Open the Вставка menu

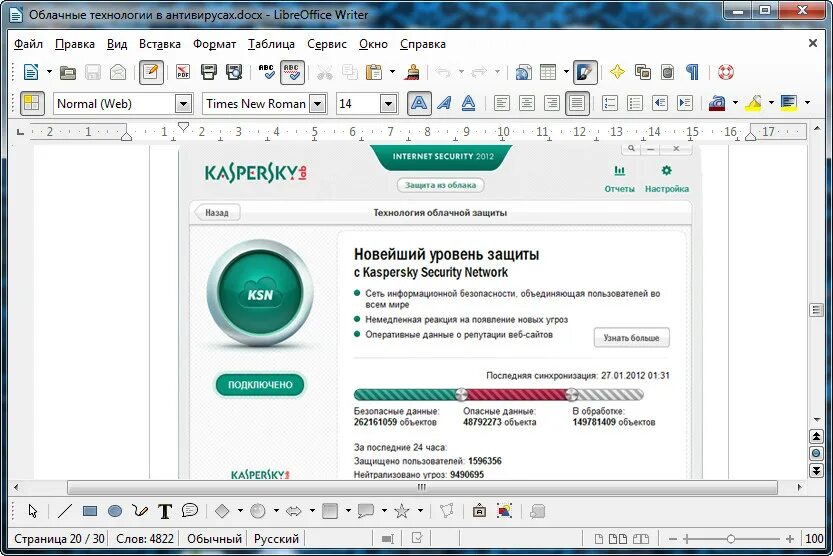160,44
